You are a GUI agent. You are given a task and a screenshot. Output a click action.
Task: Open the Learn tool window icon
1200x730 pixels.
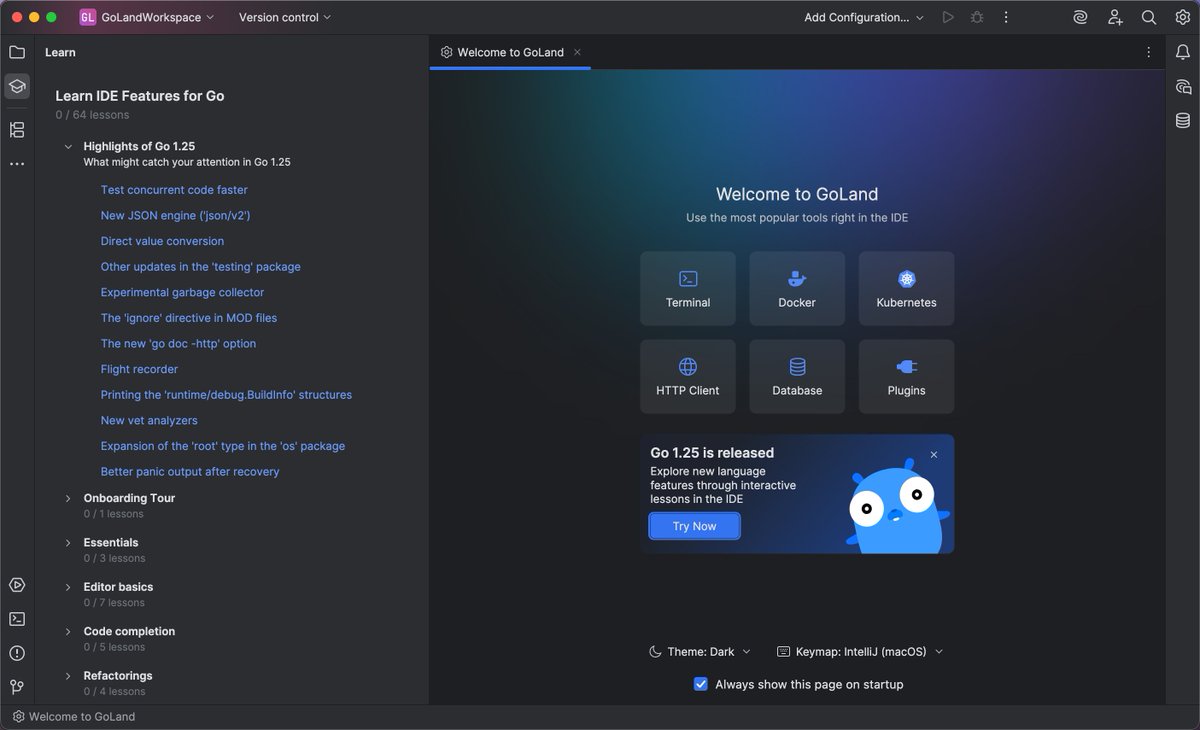(x=17, y=86)
